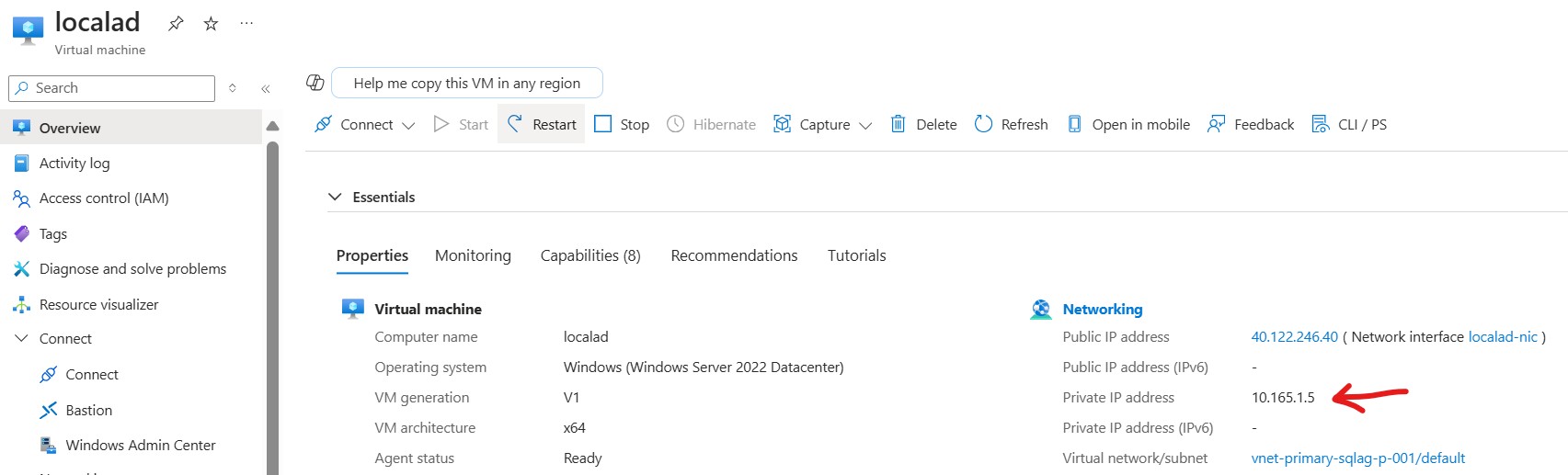Switch to the Recommendations tab
Screen dimensions: 1568x475
(x=734, y=255)
